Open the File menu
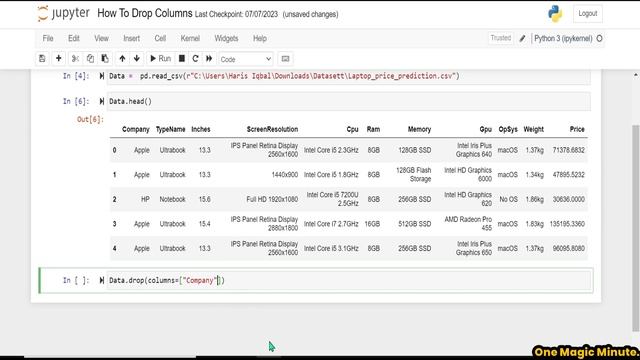The width and height of the screenshot is (640, 360). [48, 38]
